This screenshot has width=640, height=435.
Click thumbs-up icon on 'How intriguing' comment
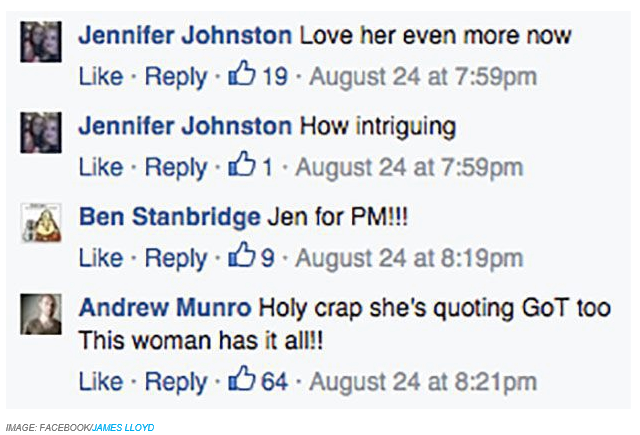(242, 164)
